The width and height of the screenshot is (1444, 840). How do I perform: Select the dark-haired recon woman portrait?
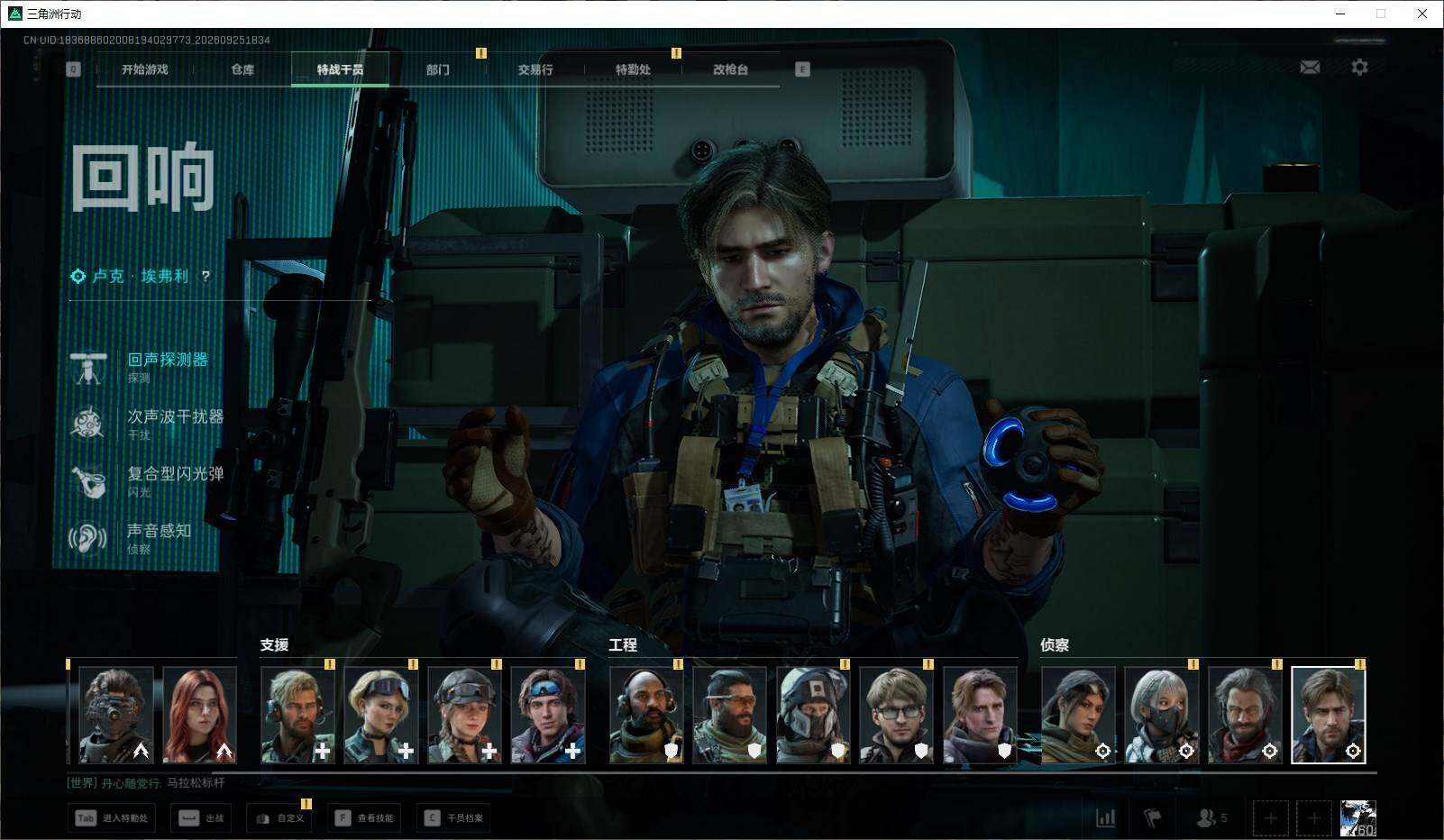[x=1079, y=715]
